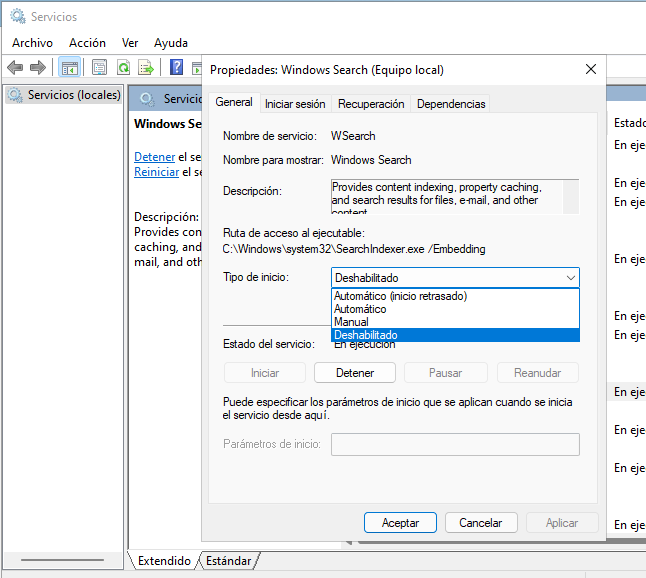Click the Detener link in Servicios window

point(154,157)
